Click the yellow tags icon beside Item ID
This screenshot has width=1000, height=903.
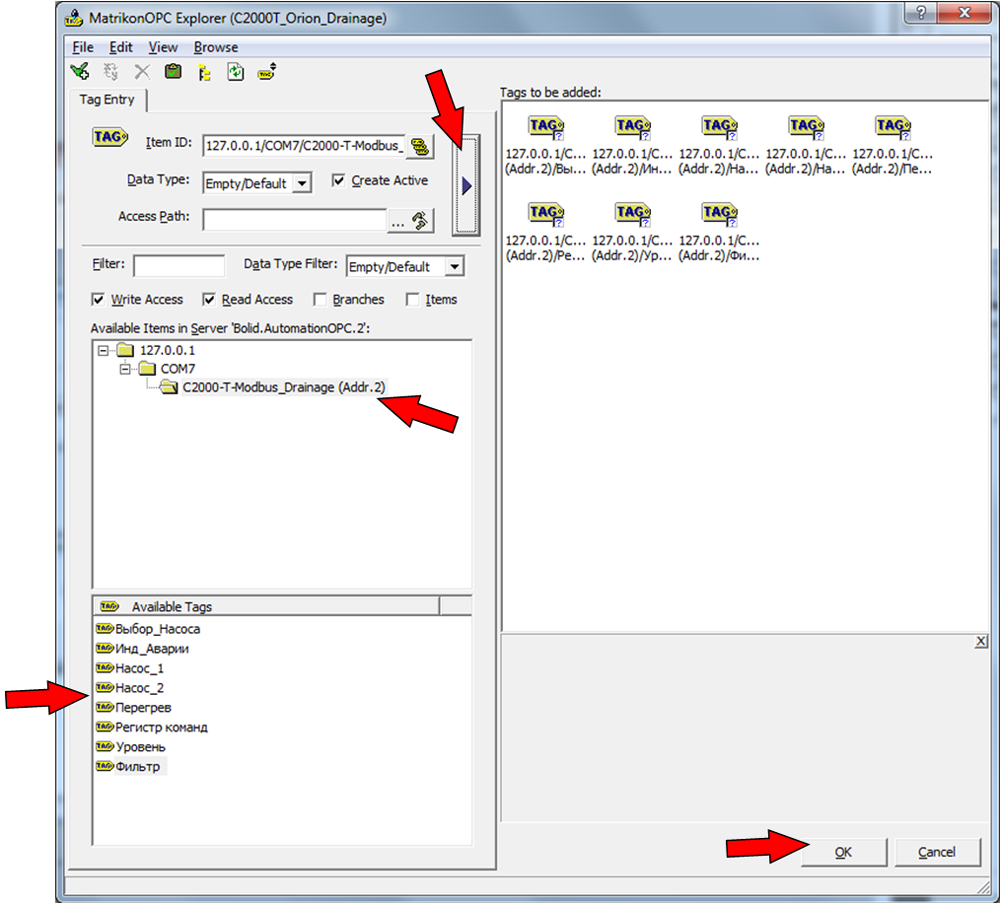[420, 145]
